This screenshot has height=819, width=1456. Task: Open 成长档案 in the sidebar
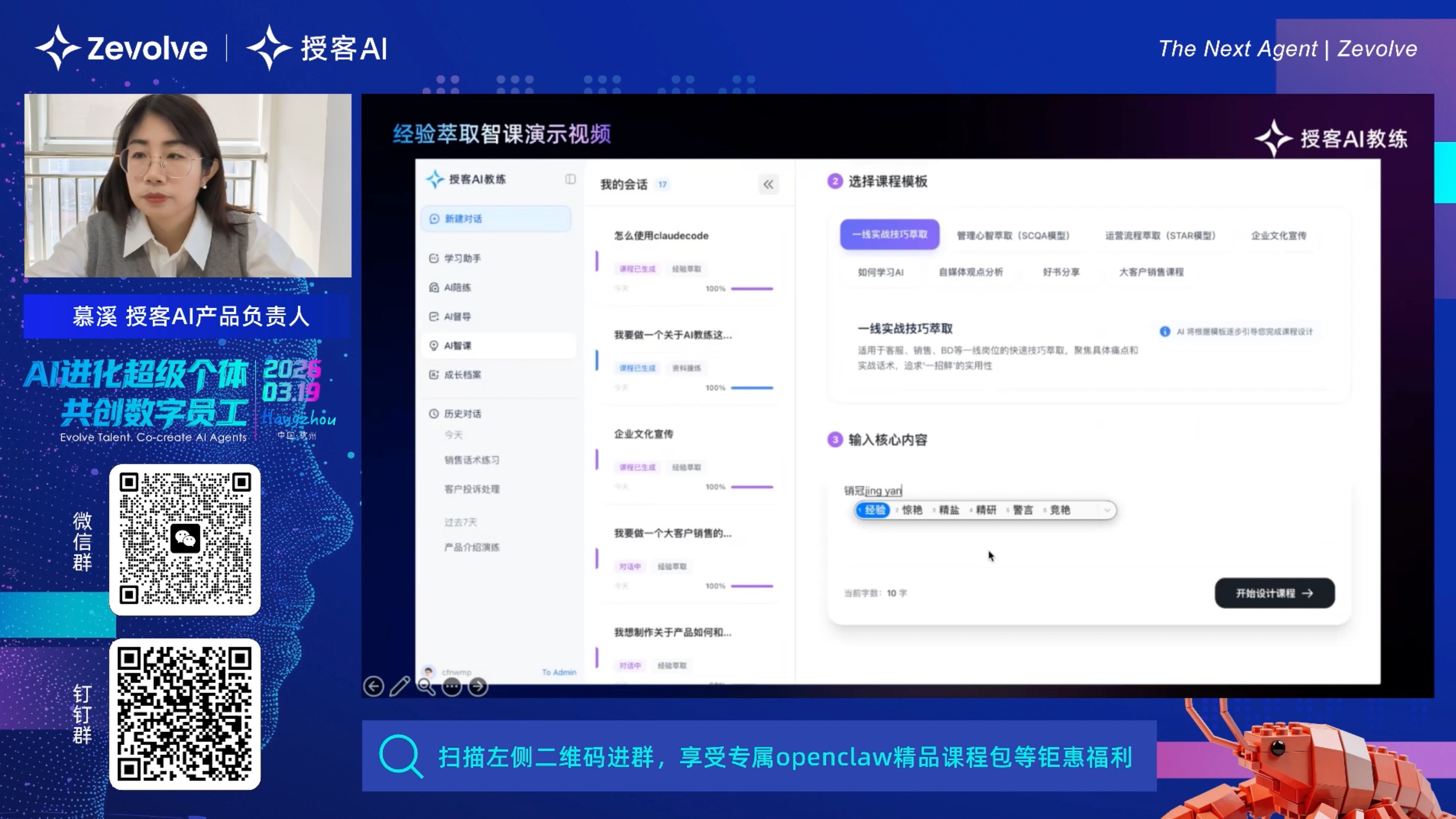[462, 375]
